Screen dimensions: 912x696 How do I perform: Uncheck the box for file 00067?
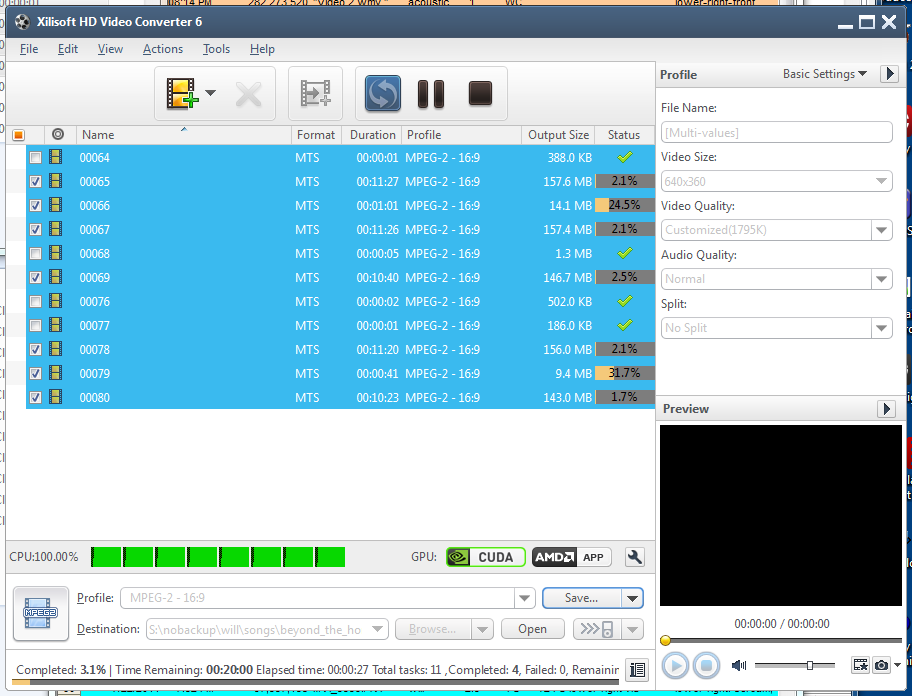(x=35, y=230)
